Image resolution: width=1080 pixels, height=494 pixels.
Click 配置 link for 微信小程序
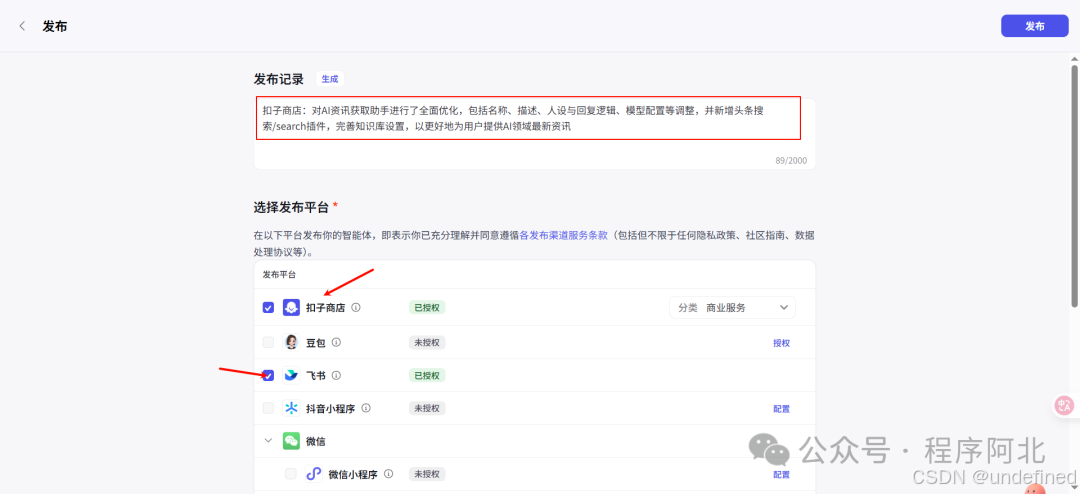(x=781, y=475)
